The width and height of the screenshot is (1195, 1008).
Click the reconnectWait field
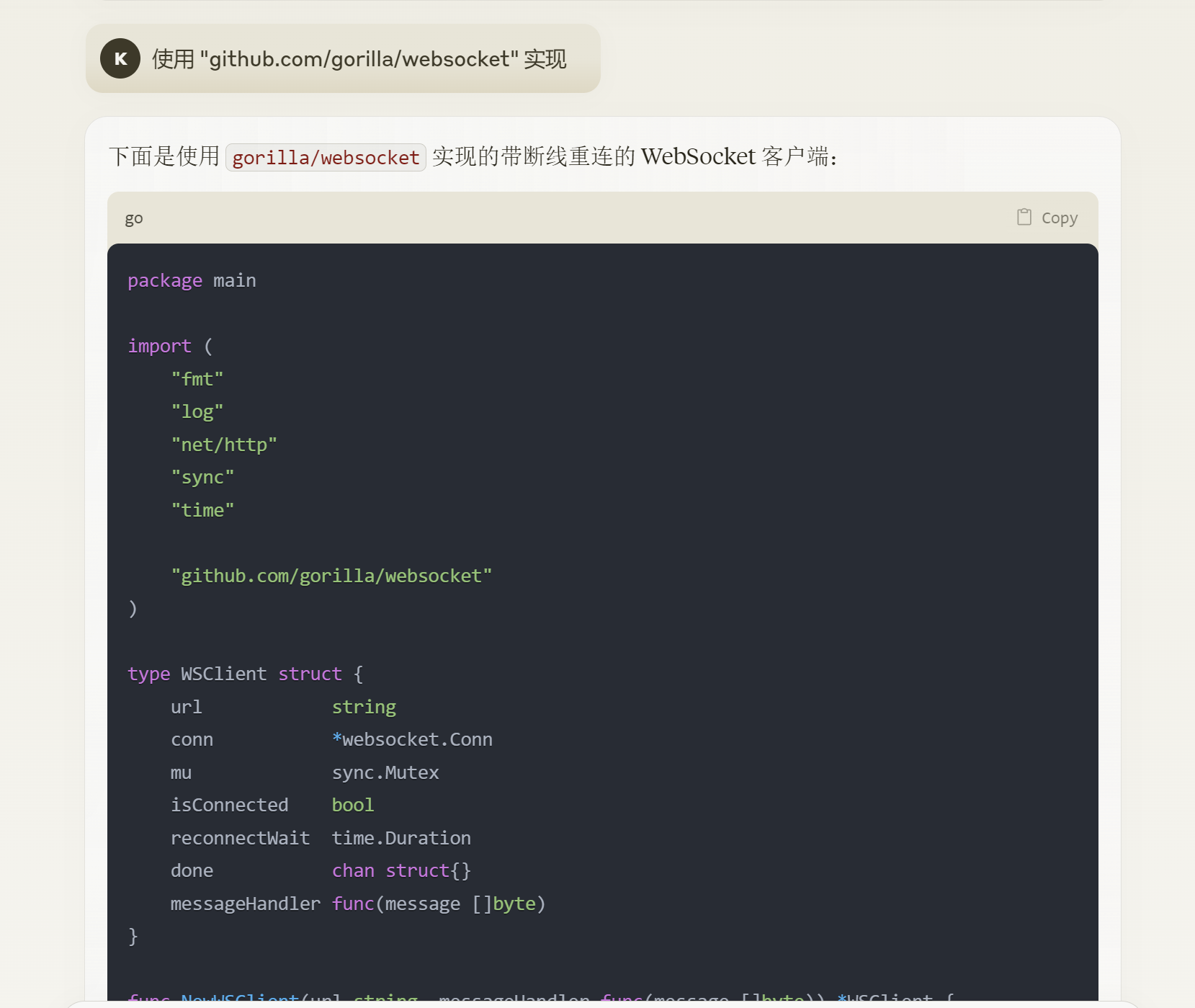click(x=241, y=837)
